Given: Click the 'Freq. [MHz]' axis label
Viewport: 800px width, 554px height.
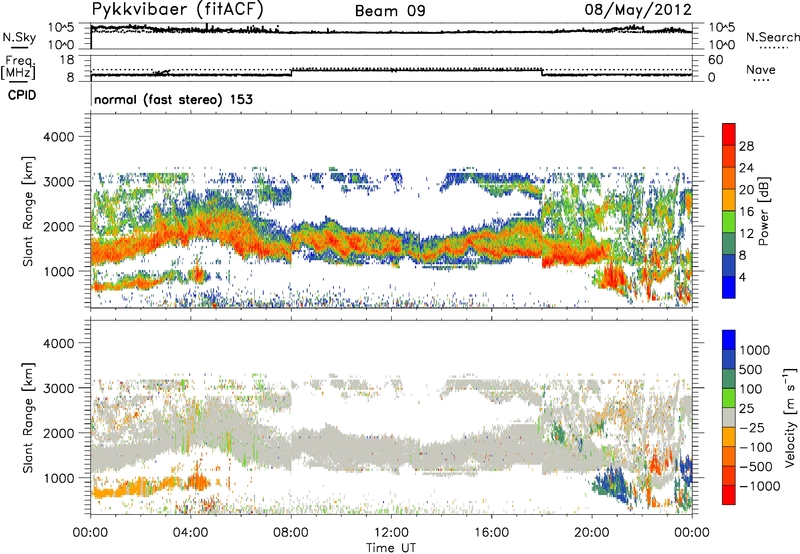Looking at the screenshot, I should pos(18,67).
